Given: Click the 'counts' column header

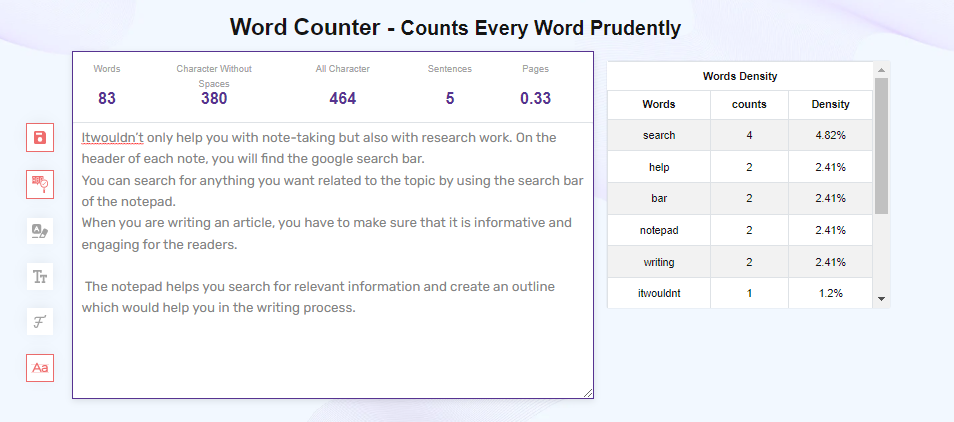Looking at the screenshot, I should coord(749,105).
